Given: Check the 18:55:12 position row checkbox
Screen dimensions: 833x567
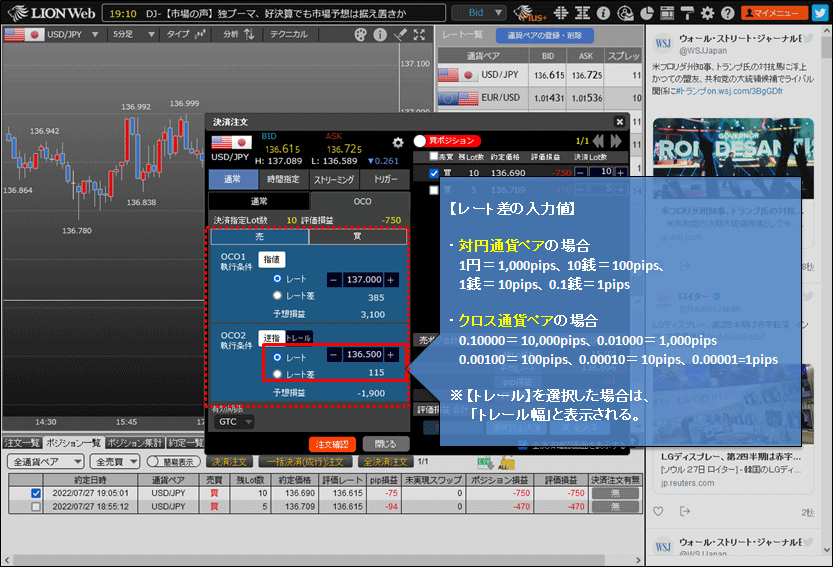Looking at the screenshot, I should click(36, 507).
